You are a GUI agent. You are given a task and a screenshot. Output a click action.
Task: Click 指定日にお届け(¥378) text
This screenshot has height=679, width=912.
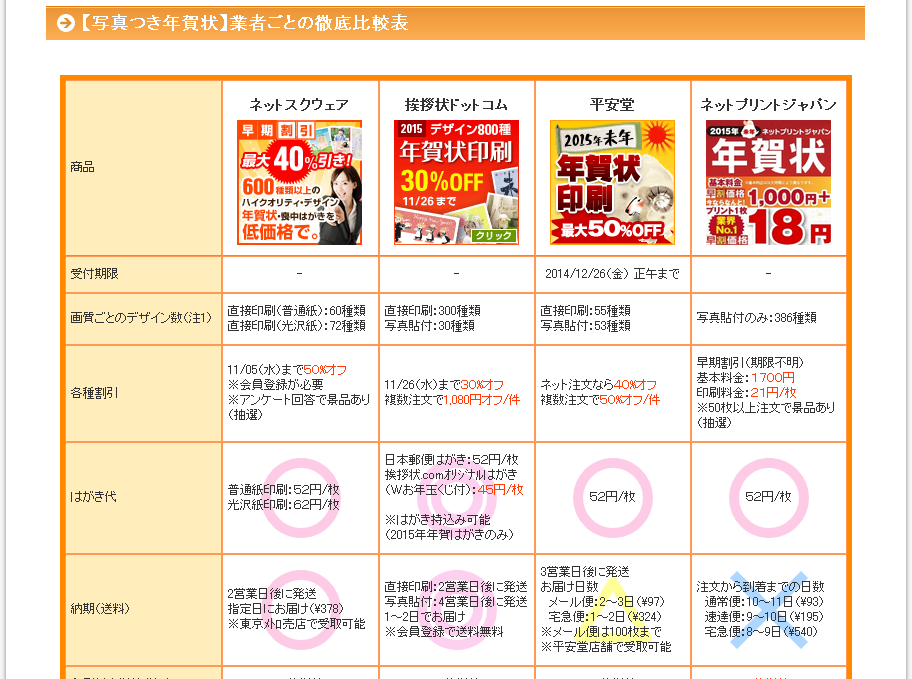pos(285,609)
